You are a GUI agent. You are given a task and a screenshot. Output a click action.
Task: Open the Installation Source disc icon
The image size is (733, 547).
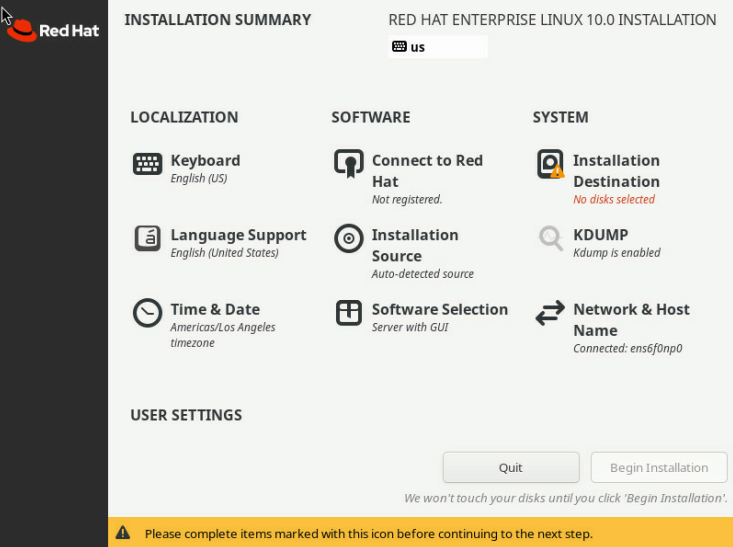pos(349,238)
